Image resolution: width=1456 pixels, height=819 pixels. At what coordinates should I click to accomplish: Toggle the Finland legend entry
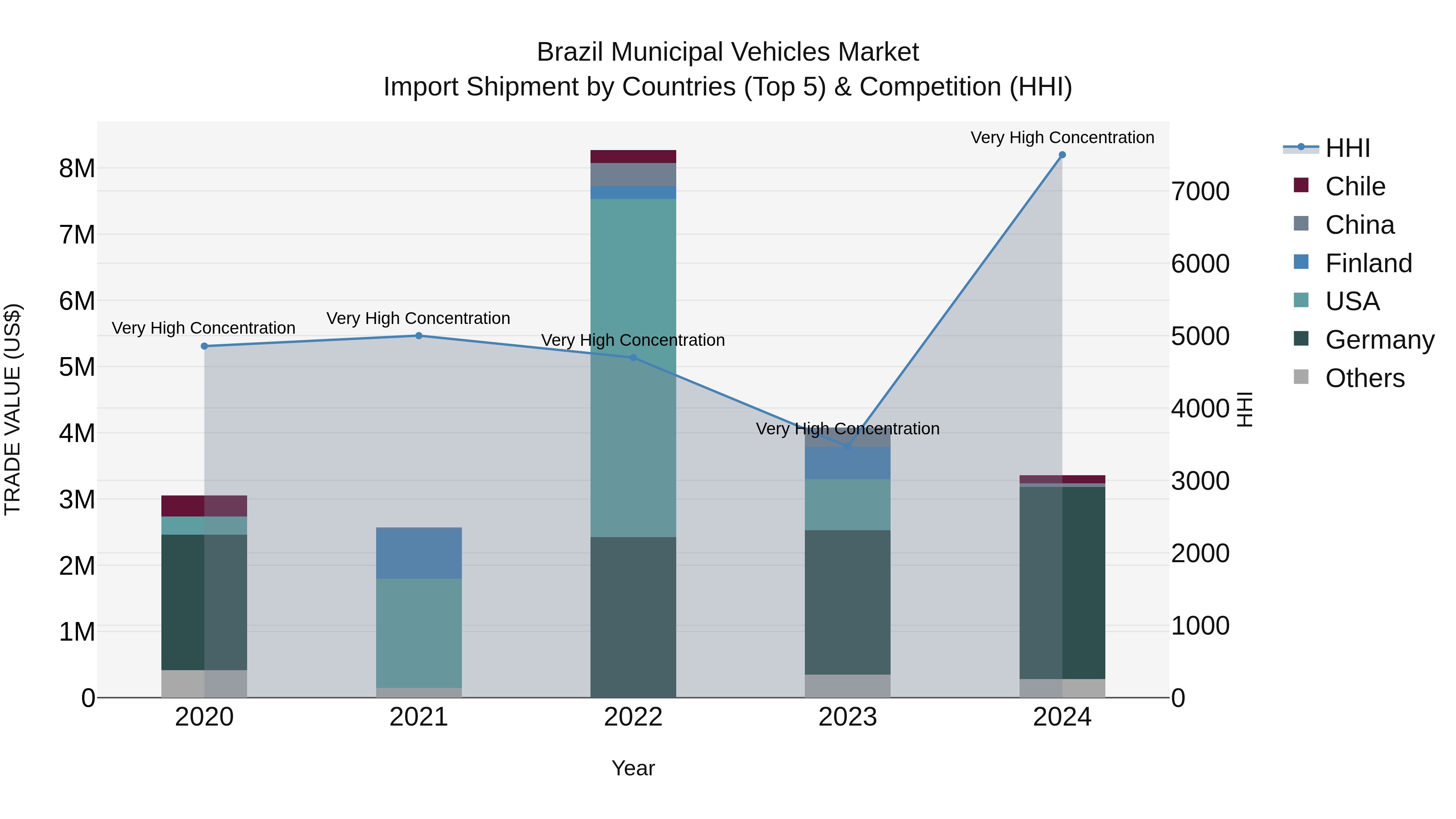(x=1352, y=263)
